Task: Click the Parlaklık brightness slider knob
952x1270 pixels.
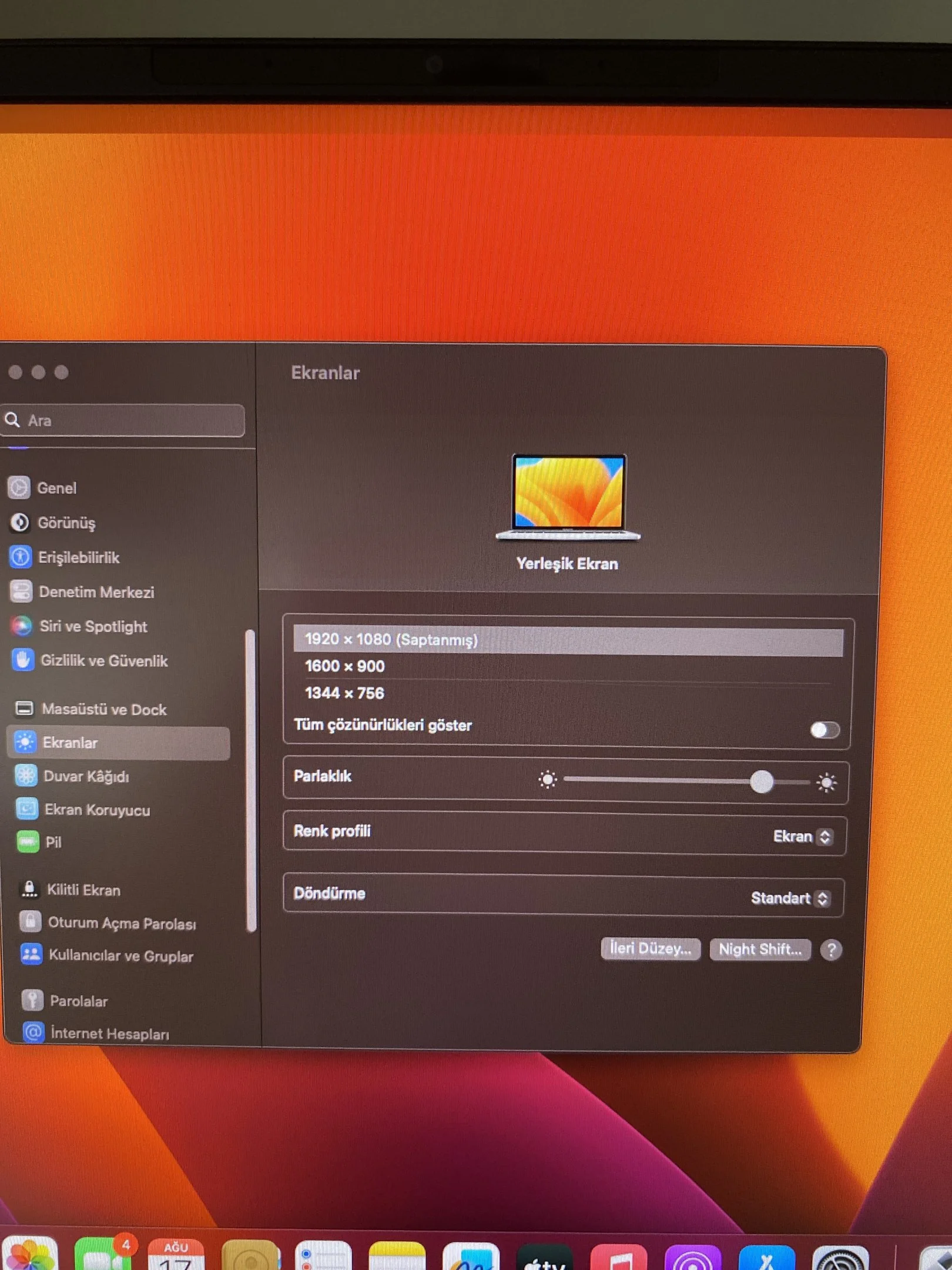Action: coord(762,781)
